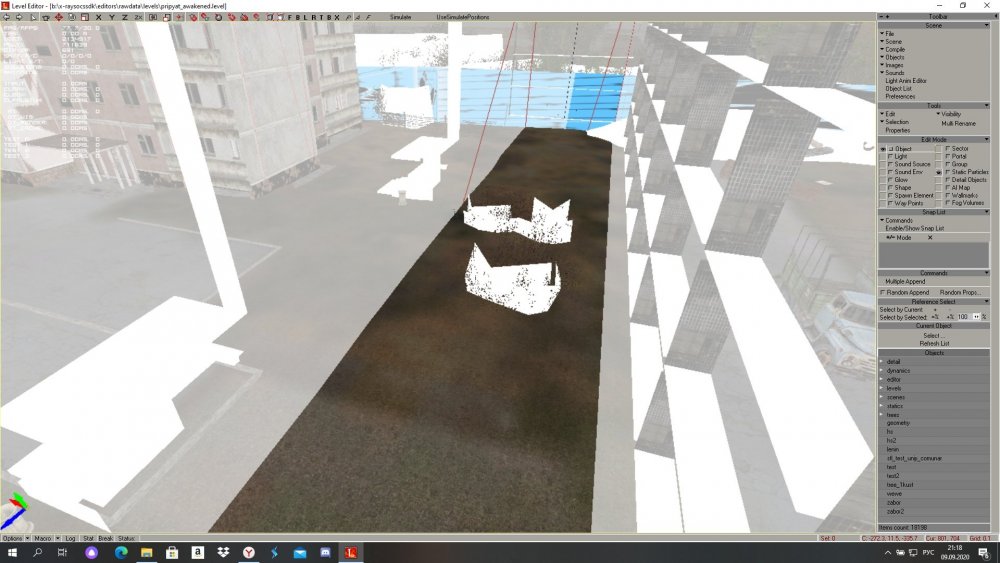Open the Light Anim Editor
Image resolution: width=1000 pixels, height=563 pixels.
pos(906,81)
